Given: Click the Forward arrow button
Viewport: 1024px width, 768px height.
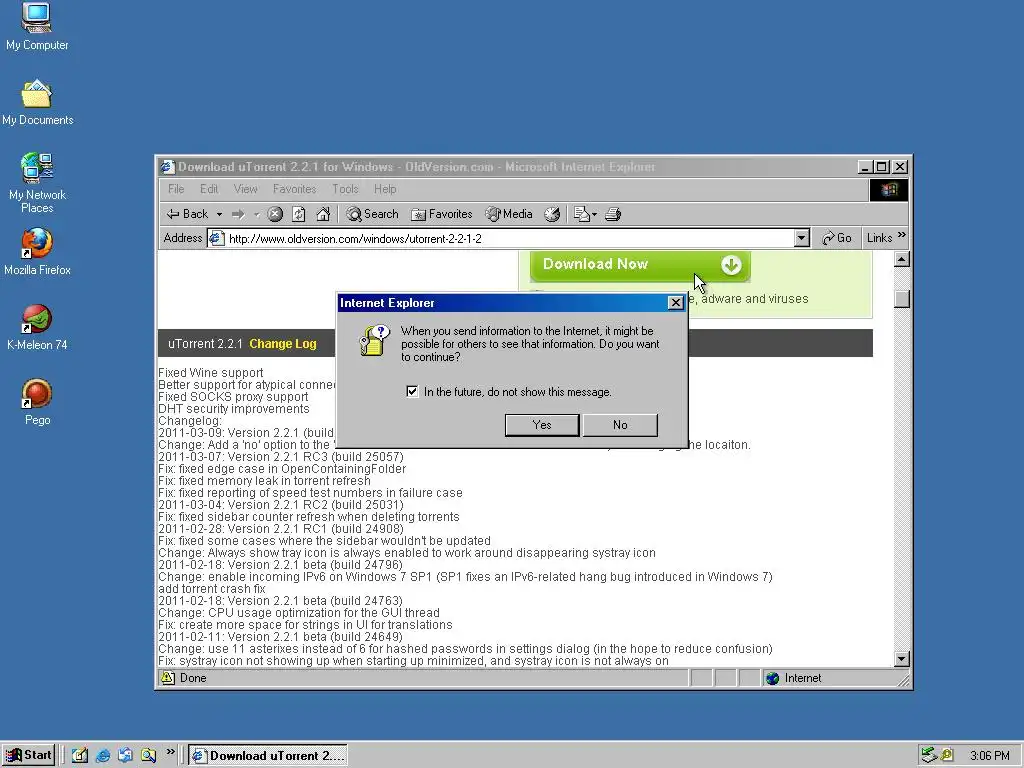Looking at the screenshot, I should coord(238,214).
